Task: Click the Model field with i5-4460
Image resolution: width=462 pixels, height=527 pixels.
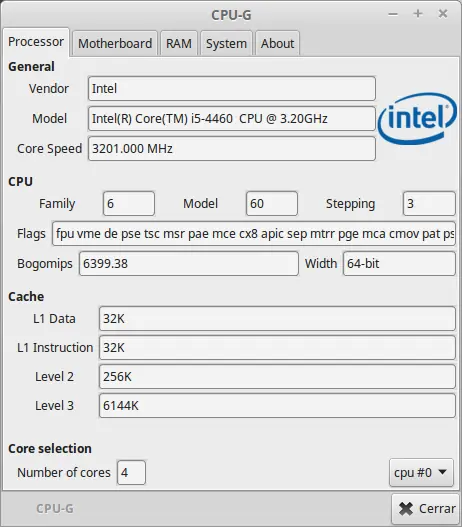Action: (x=232, y=119)
